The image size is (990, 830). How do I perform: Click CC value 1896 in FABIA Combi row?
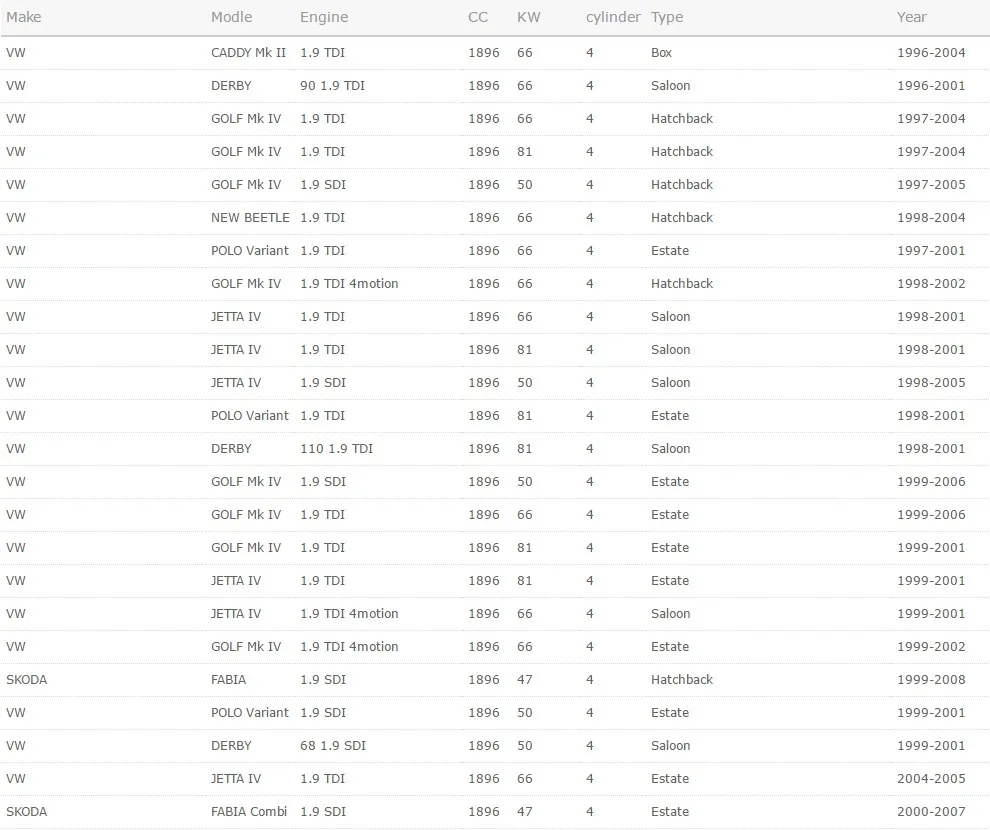[484, 812]
